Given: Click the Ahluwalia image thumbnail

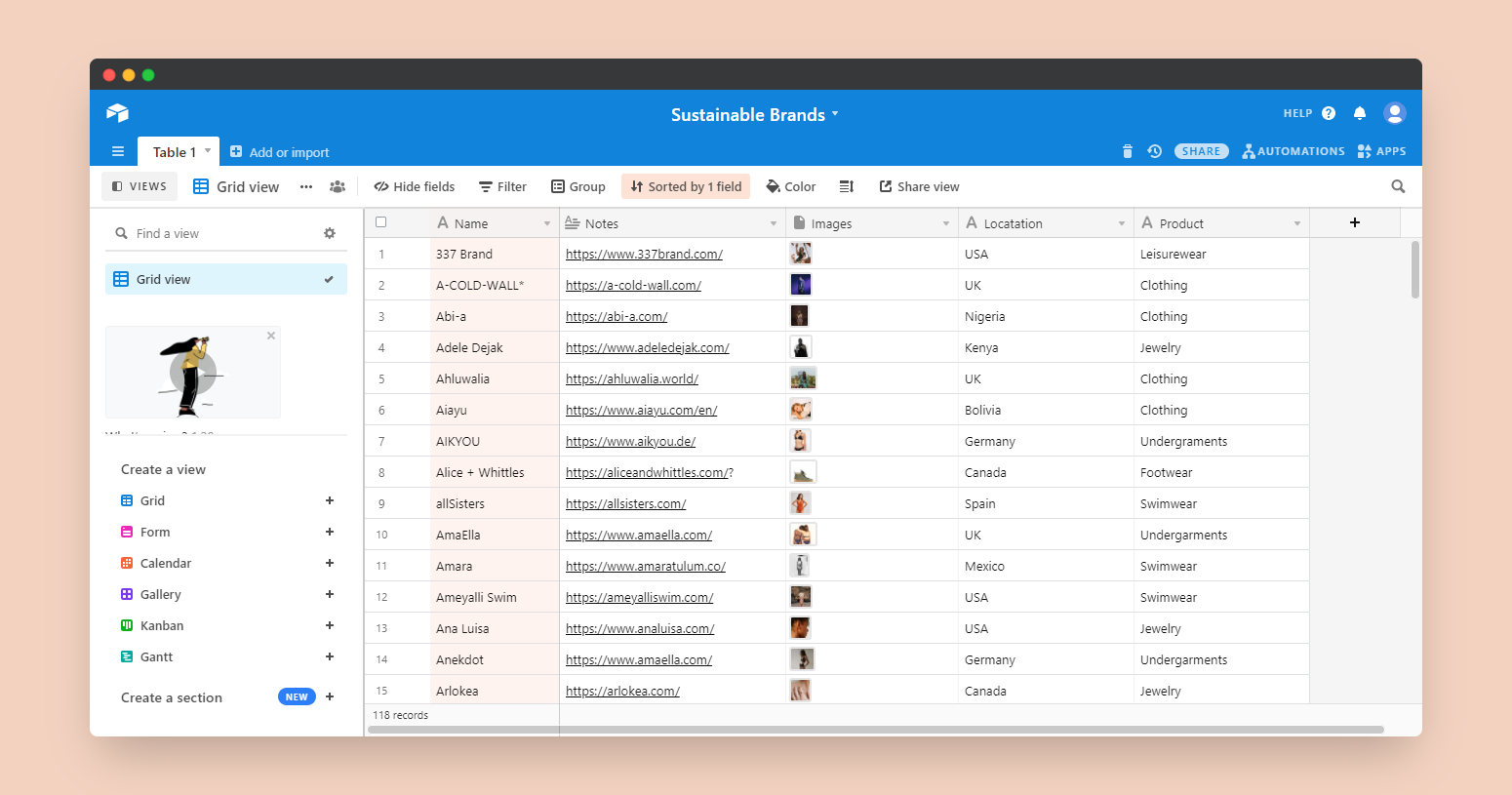Looking at the screenshot, I should 803,378.
